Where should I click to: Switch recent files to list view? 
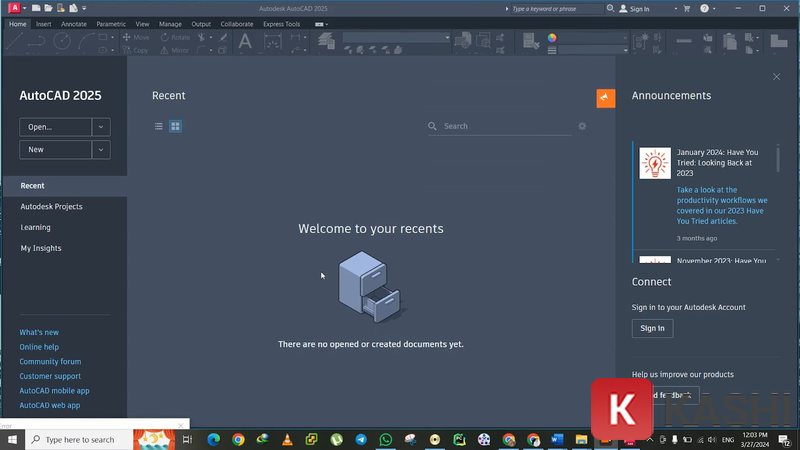click(159, 126)
